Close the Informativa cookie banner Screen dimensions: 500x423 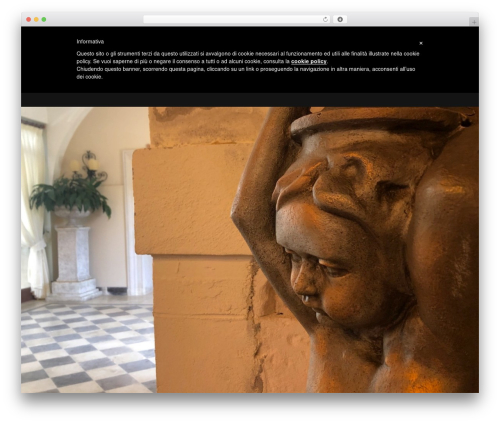421,43
